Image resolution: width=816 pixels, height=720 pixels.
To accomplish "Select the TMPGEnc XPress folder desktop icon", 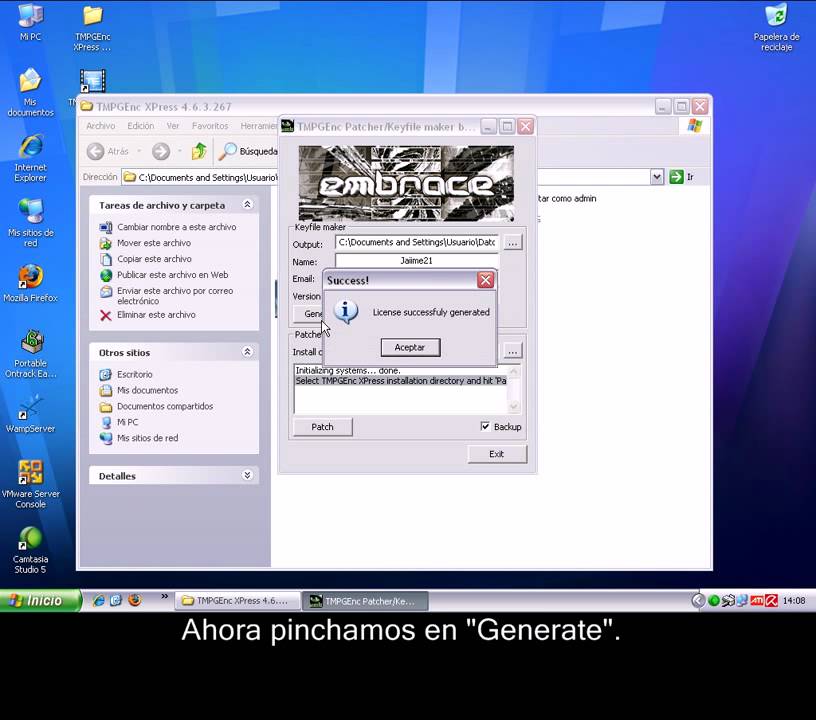I will pos(93,27).
